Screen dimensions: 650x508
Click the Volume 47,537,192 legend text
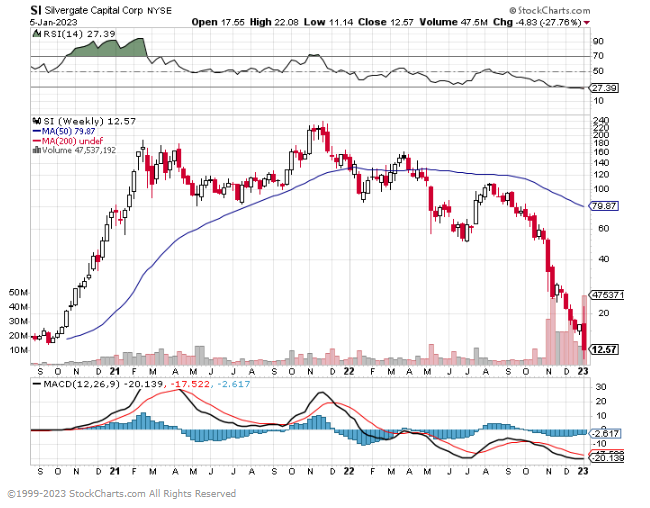click(x=79, y=150)
